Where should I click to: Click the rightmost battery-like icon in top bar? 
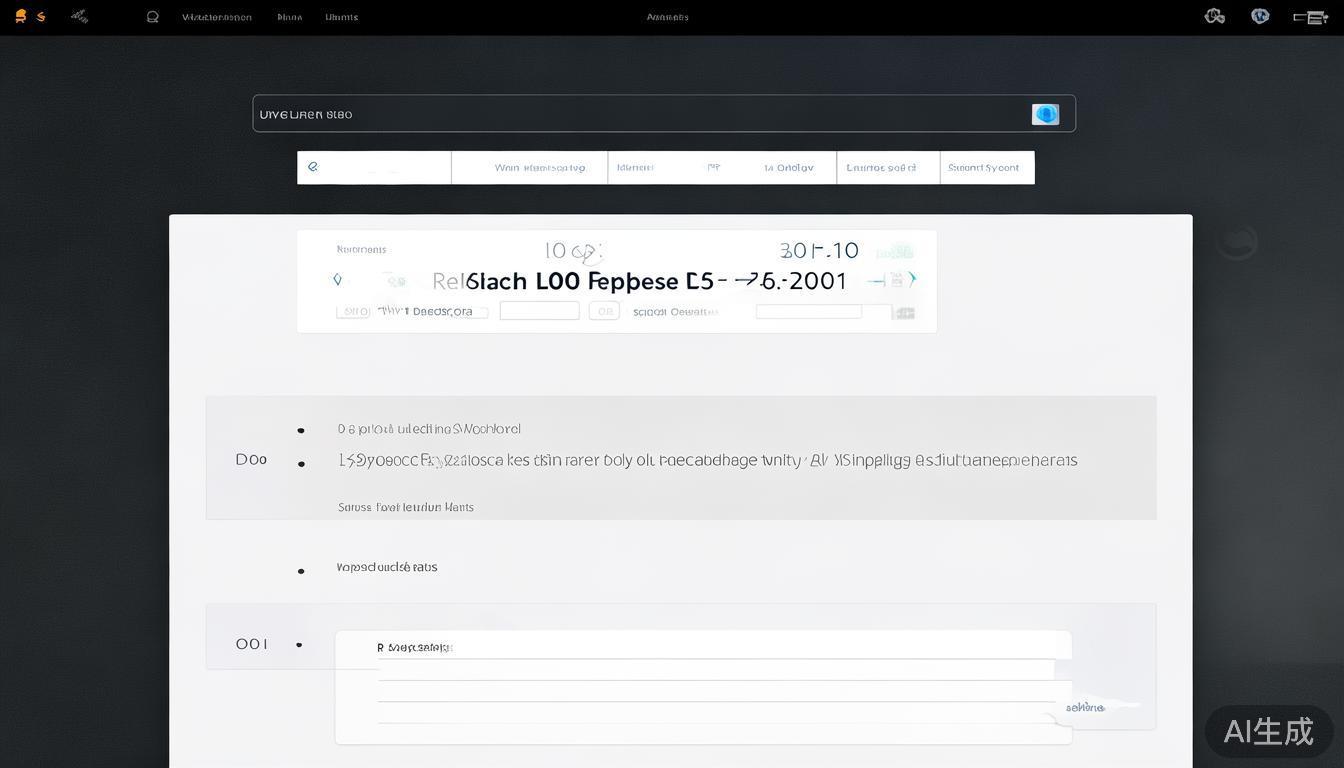[x=1310, y=17]
